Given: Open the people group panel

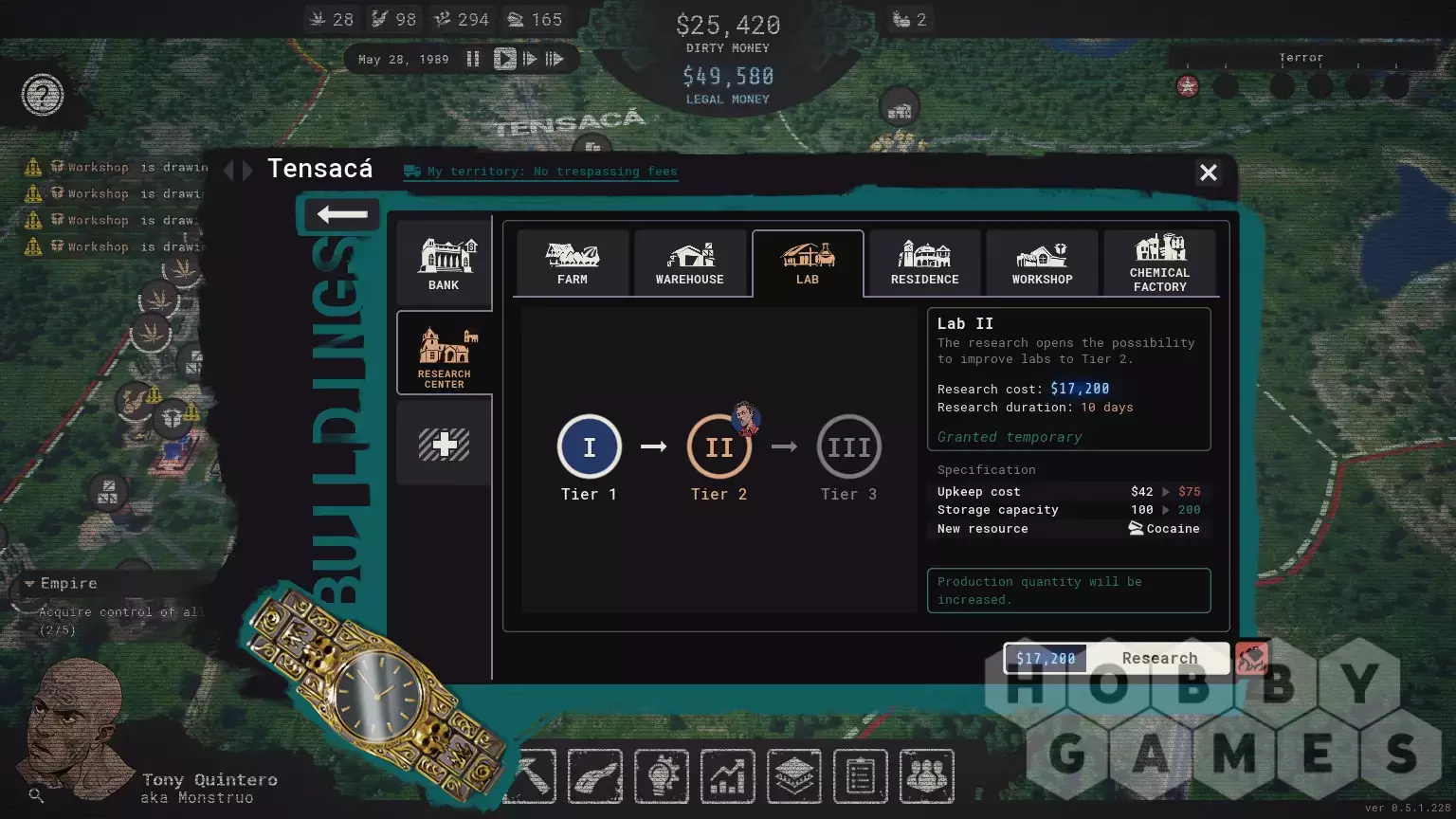Looking at the screenshot, I should coord(926,776).
